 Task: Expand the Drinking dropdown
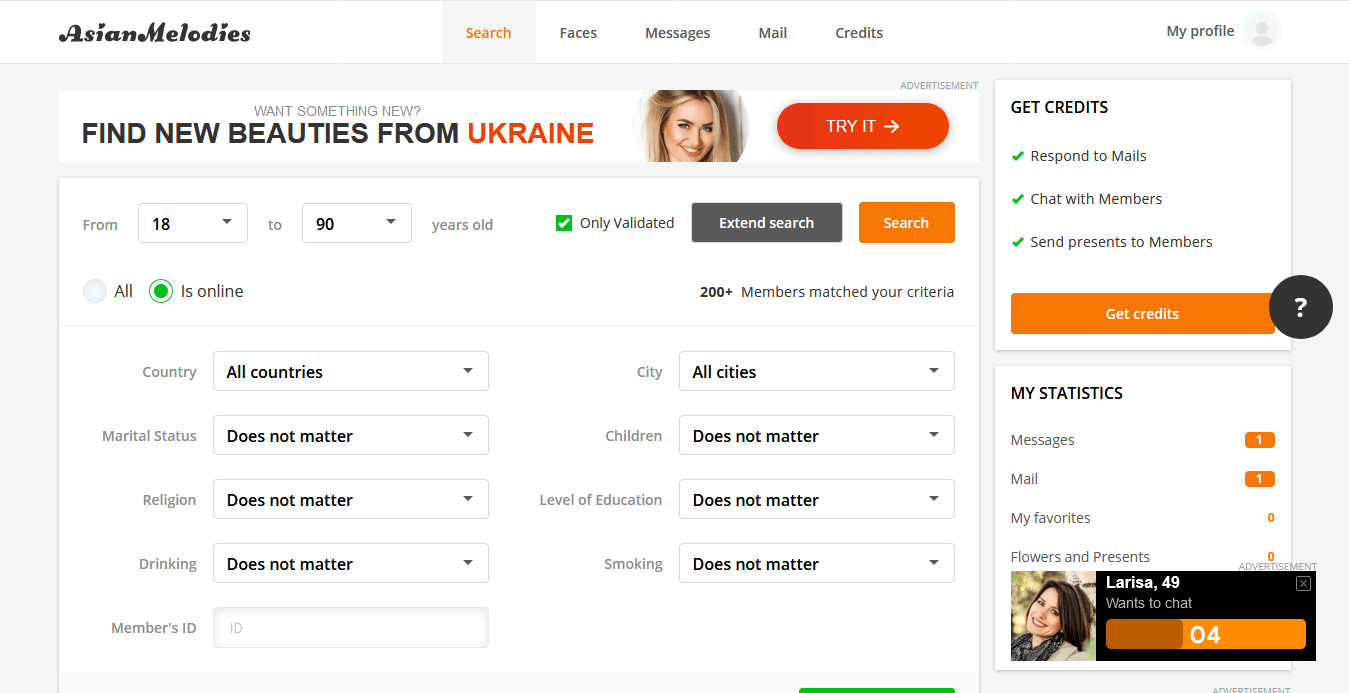[351, 563]
